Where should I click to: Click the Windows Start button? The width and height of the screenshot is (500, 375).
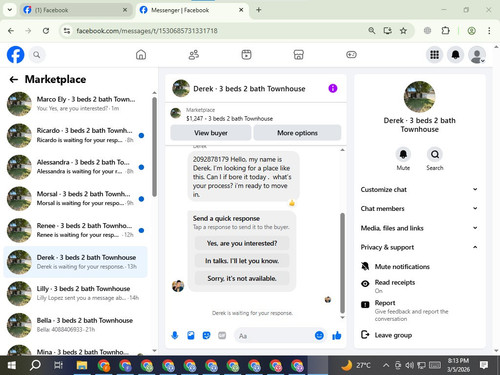point(12,365)
